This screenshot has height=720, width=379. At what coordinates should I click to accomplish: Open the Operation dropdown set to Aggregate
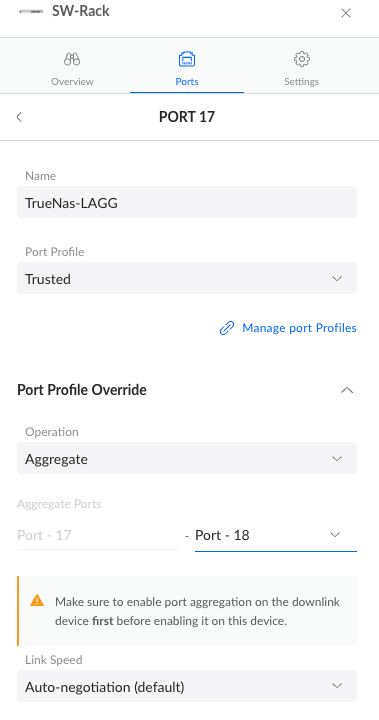pyautogui.click(x=187, y=458)
